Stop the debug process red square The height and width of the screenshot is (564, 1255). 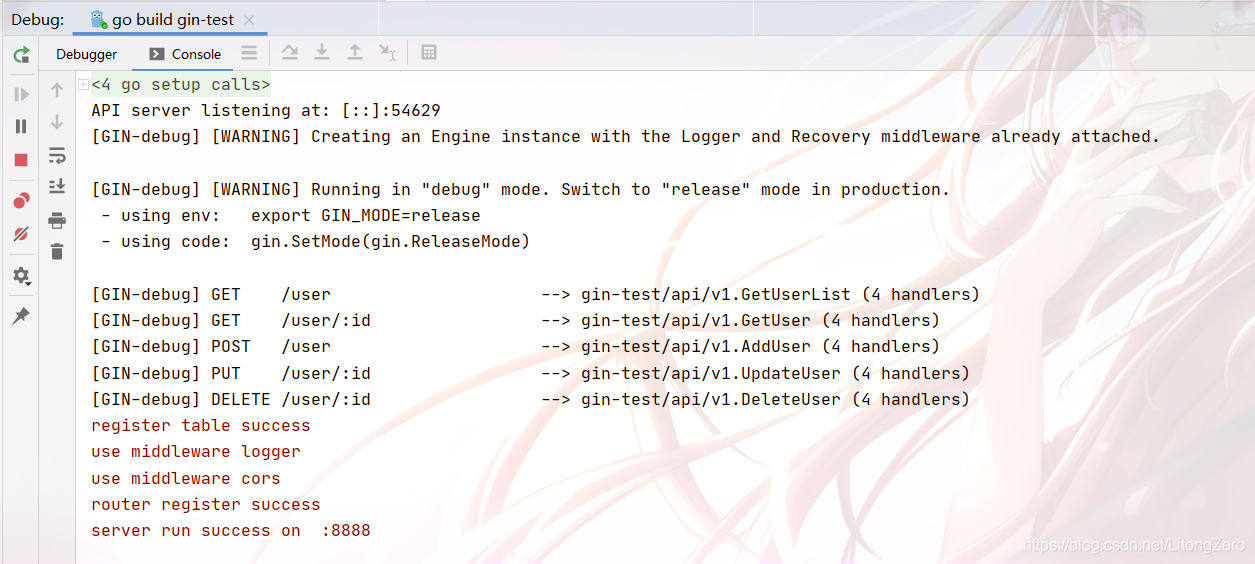pos(21,160)
